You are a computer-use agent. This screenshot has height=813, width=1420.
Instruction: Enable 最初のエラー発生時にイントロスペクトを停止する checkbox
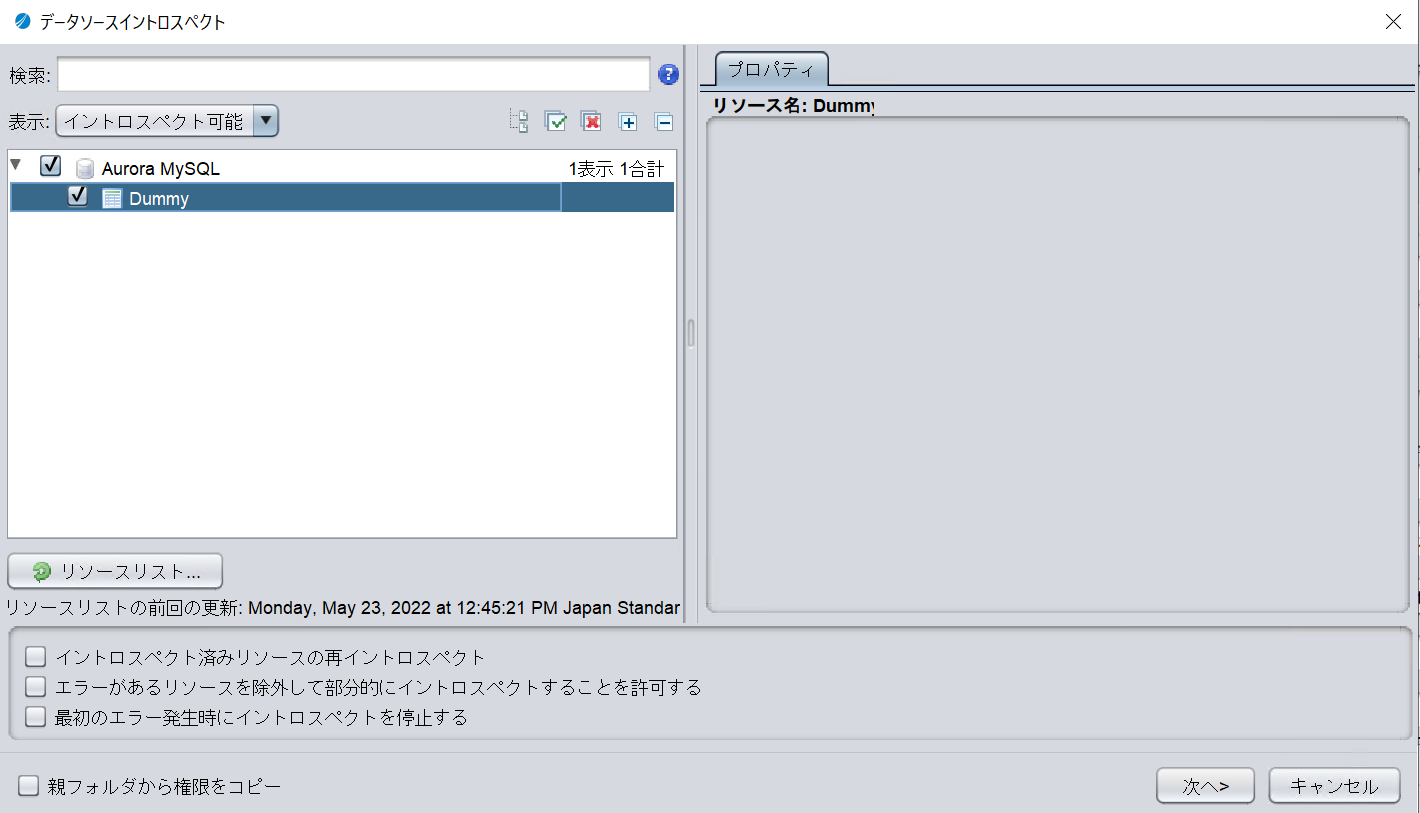(x=36, y=717)
